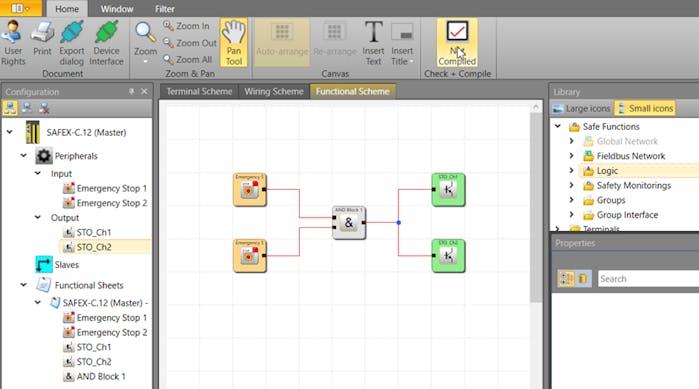699x389 pixels.
Task: Switch library view to Large icons
Action: pos(582,108)
